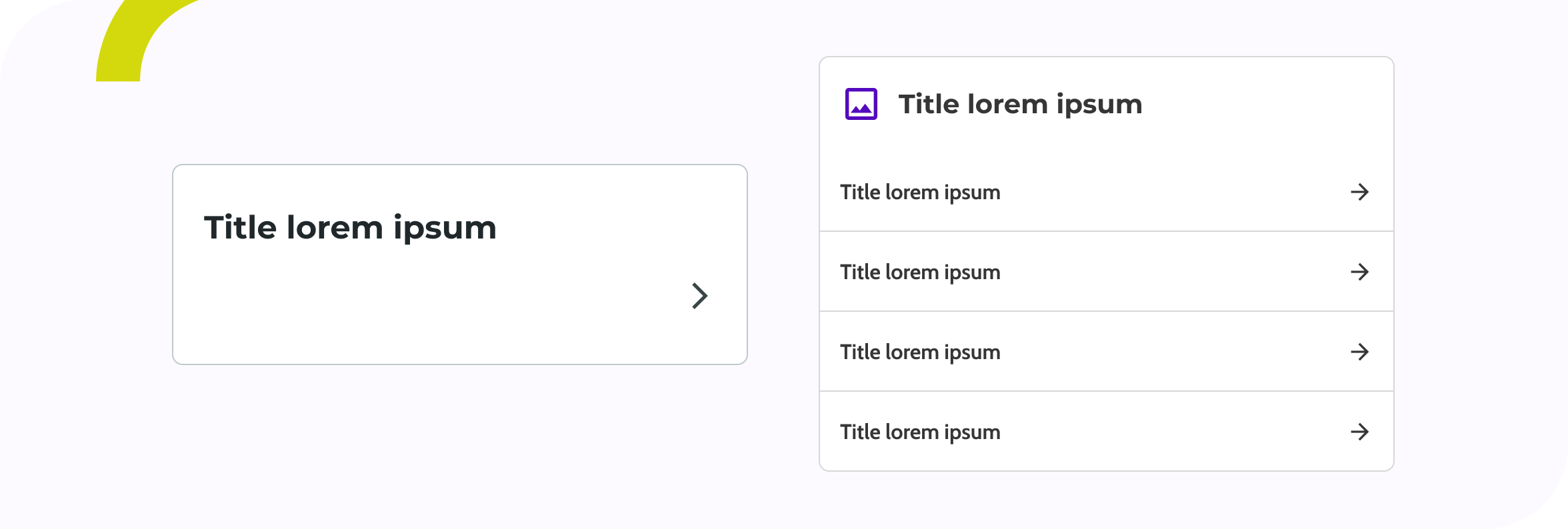Click empty middle of the third list row

click(x=1173, y=352)
